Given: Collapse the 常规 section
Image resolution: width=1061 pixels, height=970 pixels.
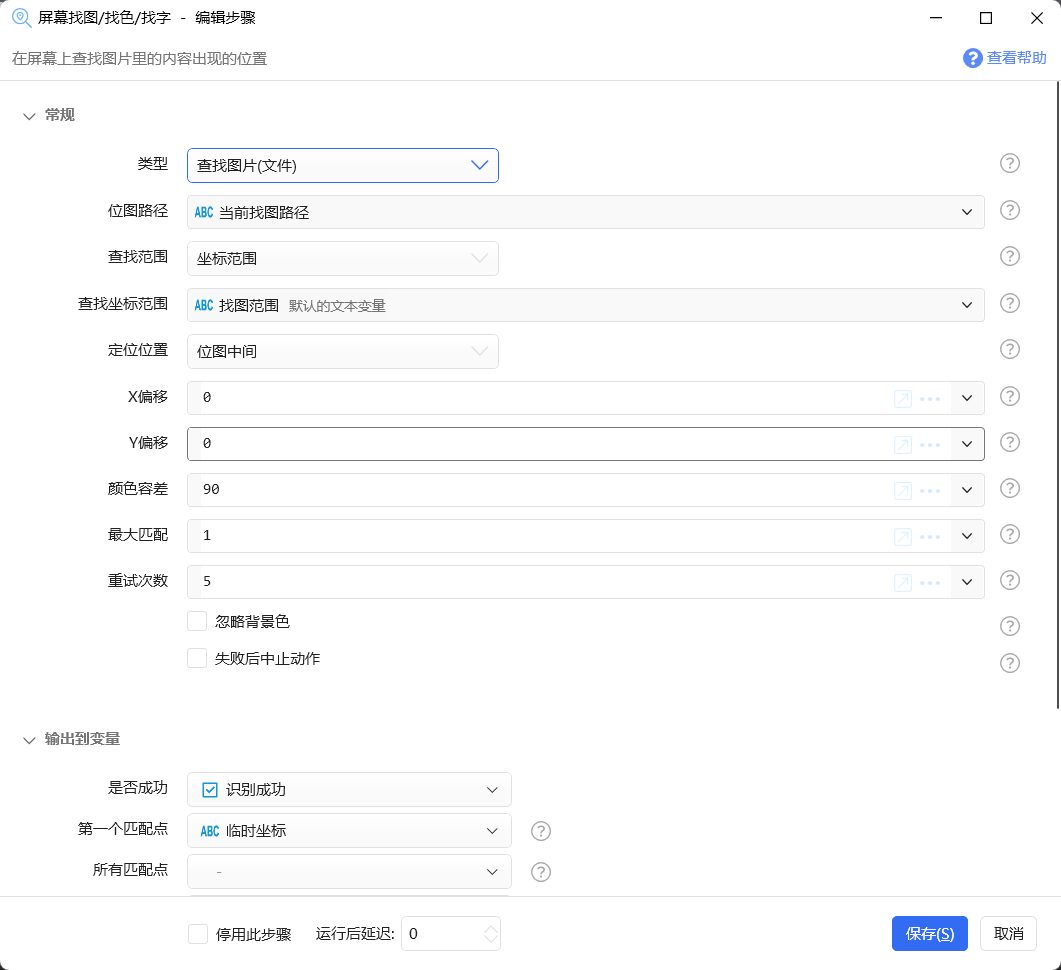Looking at the screenshot, I should [29, 116].
